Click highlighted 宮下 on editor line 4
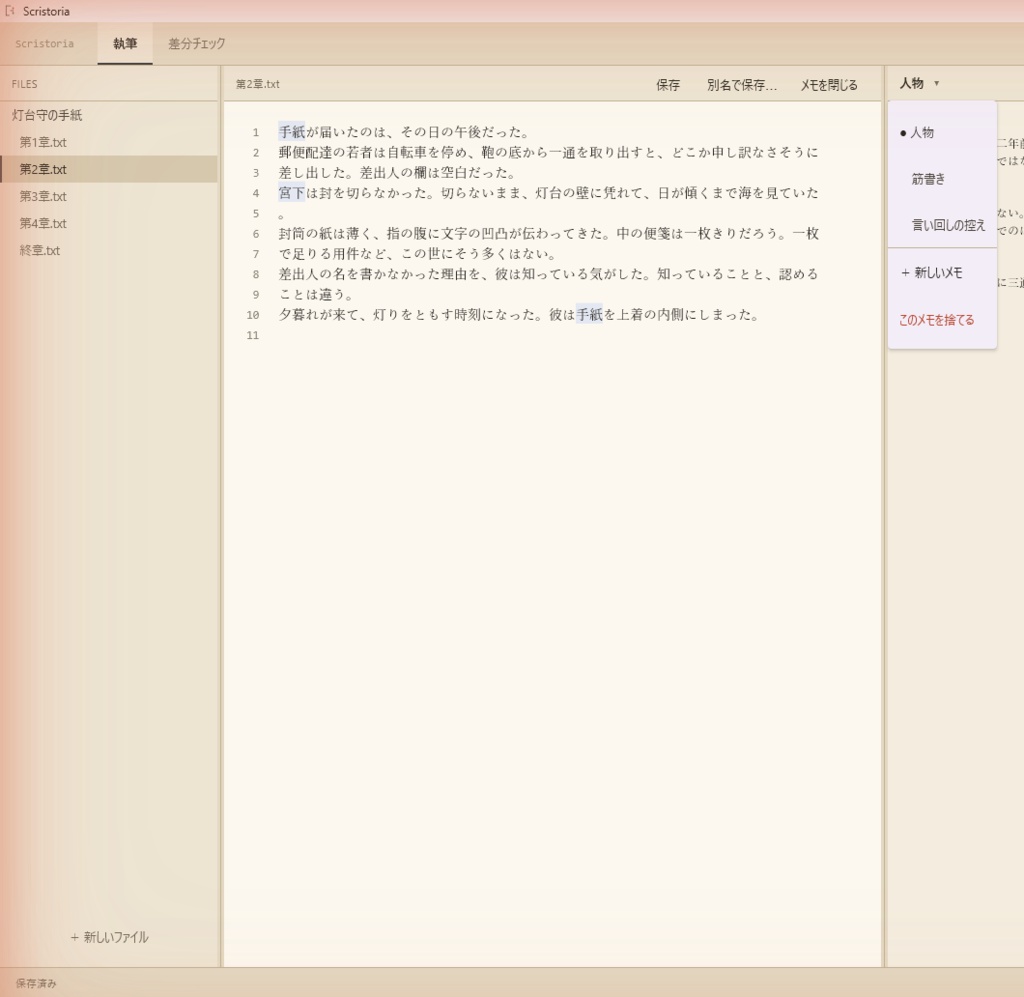The height and width of the screenshot is (997, 1024). (292, 193)
